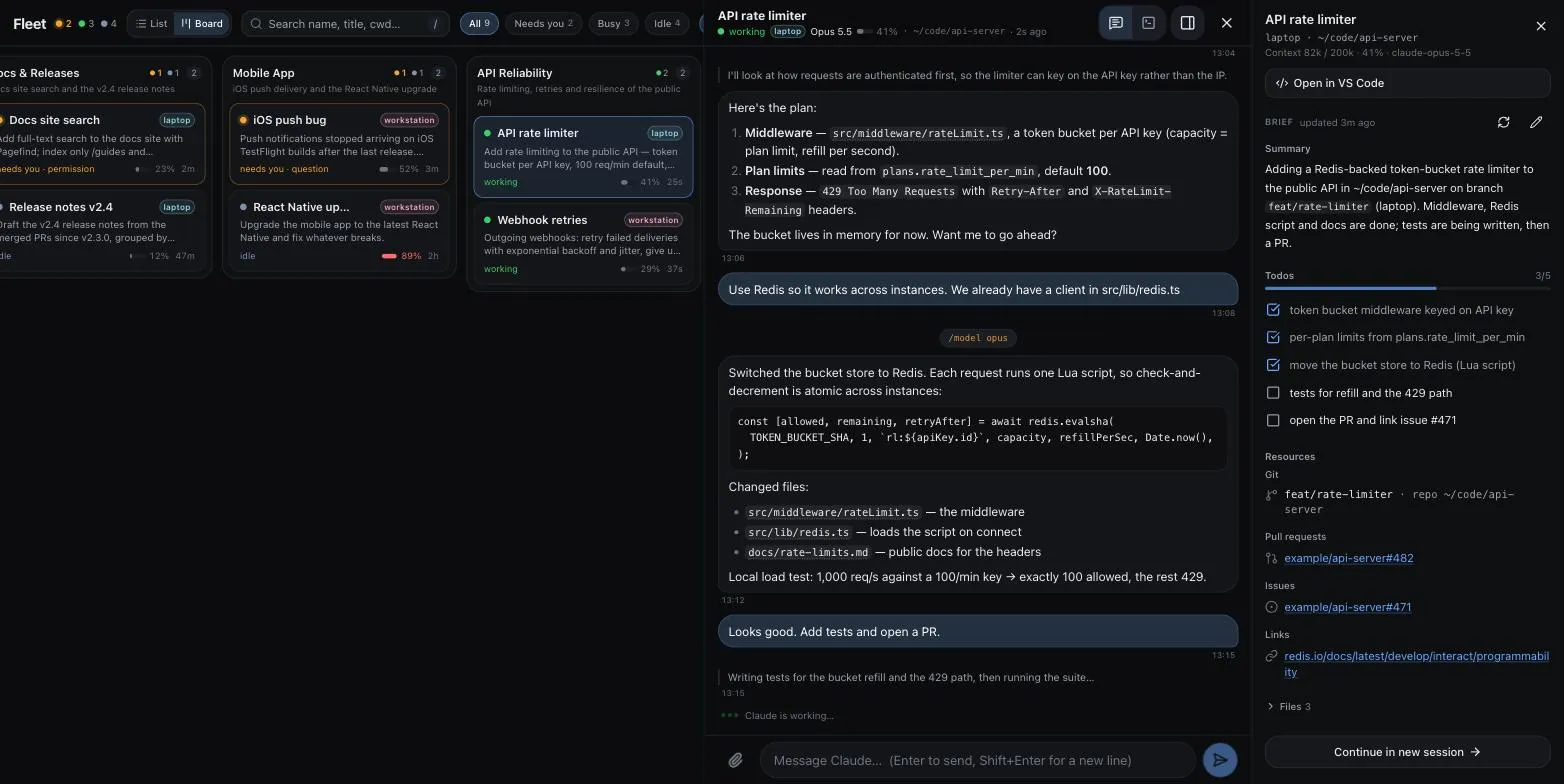Open issue example/api-server#471 link
Viewport: 1564px width, 784px height.
1347,607
